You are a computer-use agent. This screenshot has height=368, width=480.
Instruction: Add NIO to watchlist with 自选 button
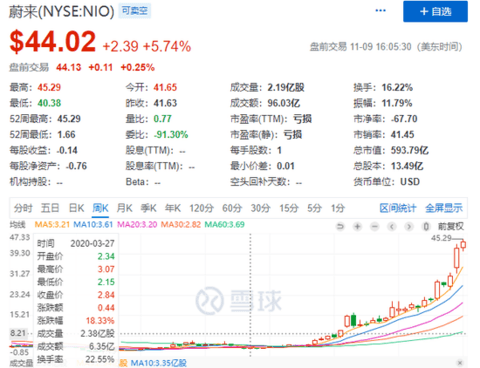pos(435,11)
